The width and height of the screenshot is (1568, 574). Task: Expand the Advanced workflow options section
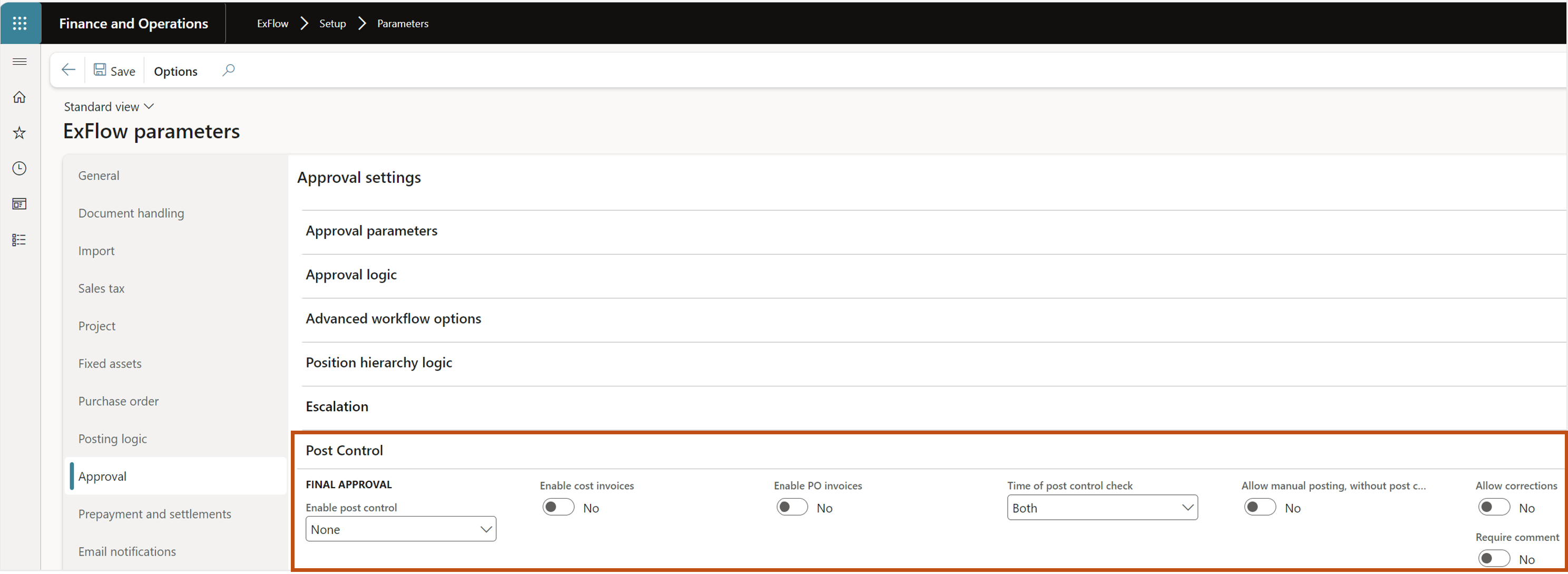point(934,319)
